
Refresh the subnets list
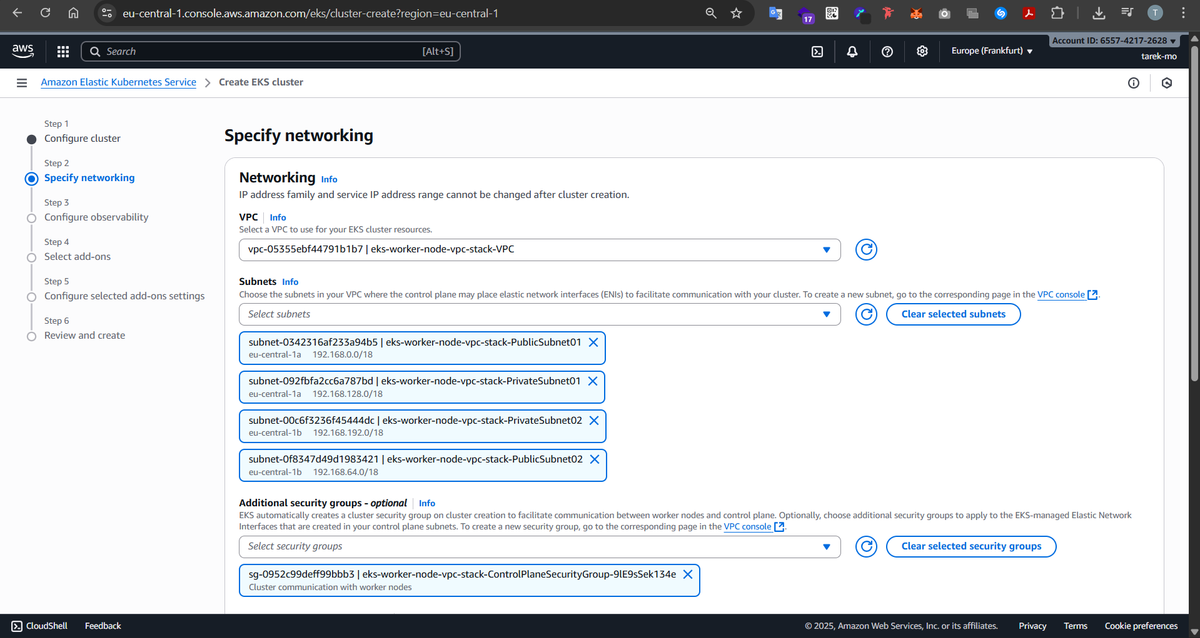[867, 314]
